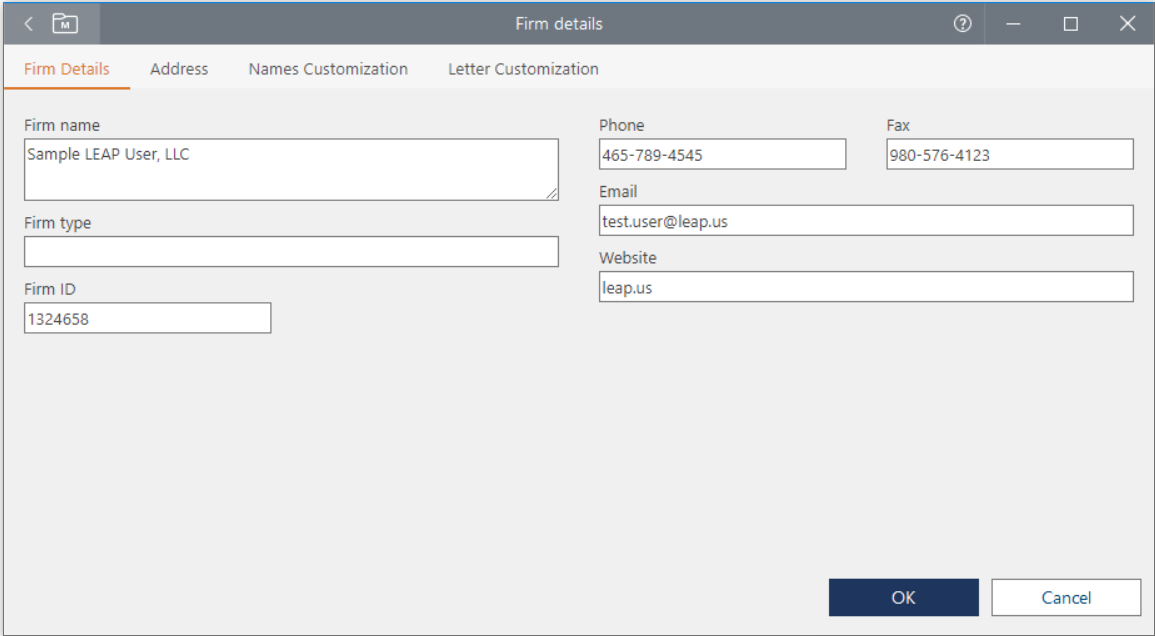The height and width of the screenshot is (636, 1155).
Task: Click into the Firm name text area
Action: tap(290, 170)
